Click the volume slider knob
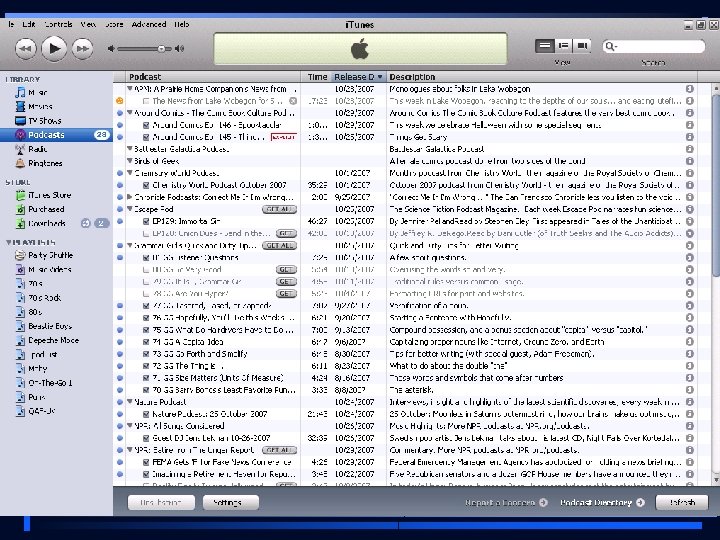Image resolution: width=720 pixels, height=540 pixels. coord(162,47)
